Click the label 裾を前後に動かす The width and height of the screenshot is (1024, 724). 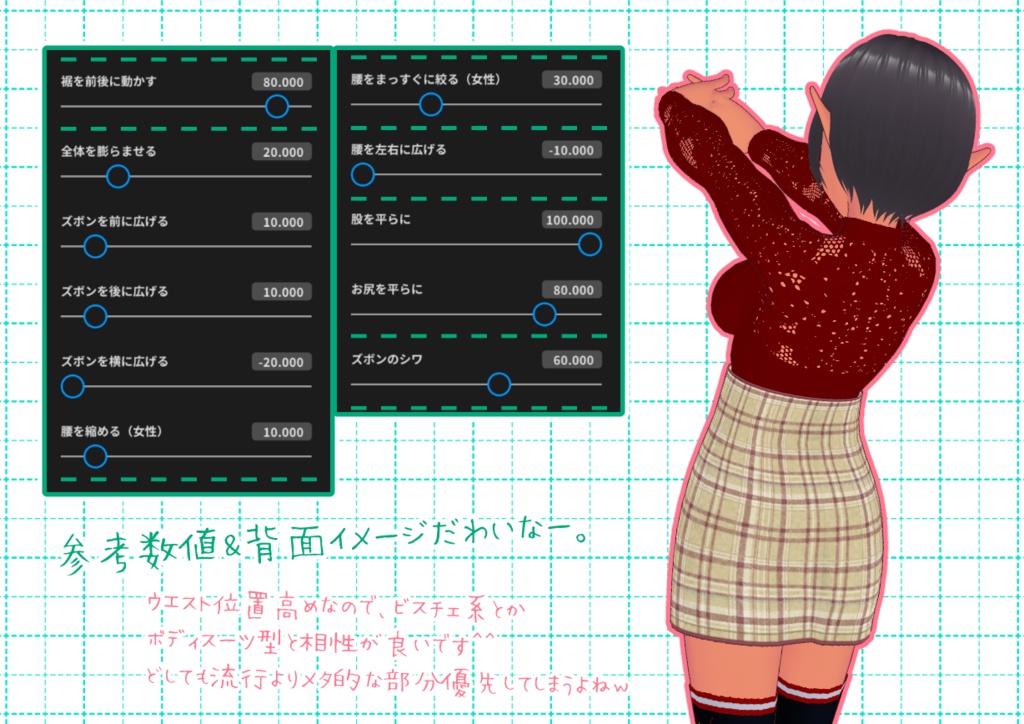pos(108,82)
